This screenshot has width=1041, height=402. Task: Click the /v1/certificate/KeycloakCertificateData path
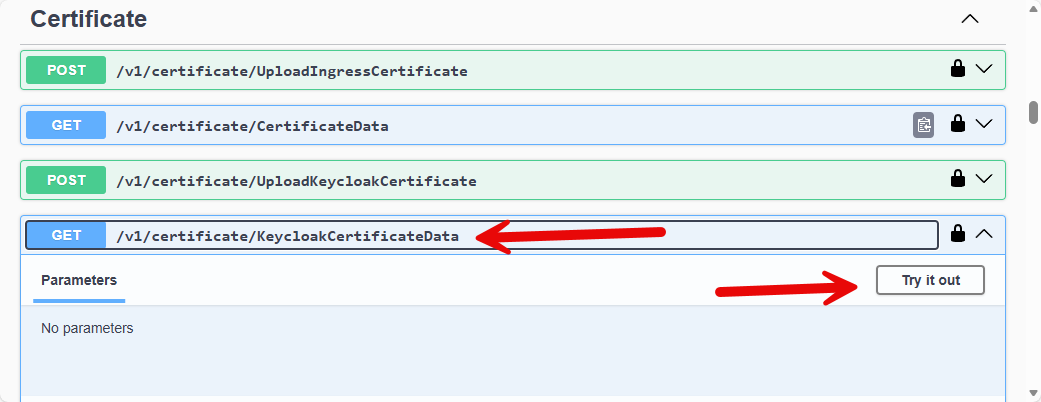click(288, 236)
